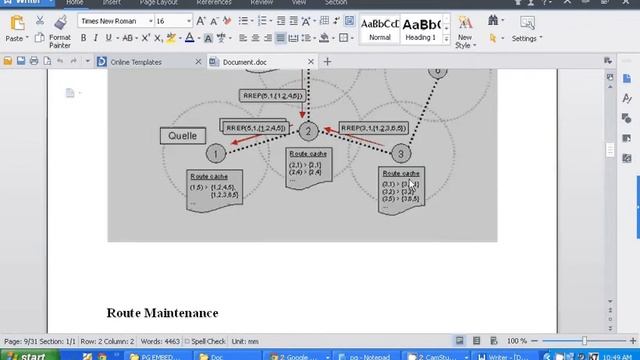
Task: Open the Settings dropdown arrow
Action: (541, 38)
